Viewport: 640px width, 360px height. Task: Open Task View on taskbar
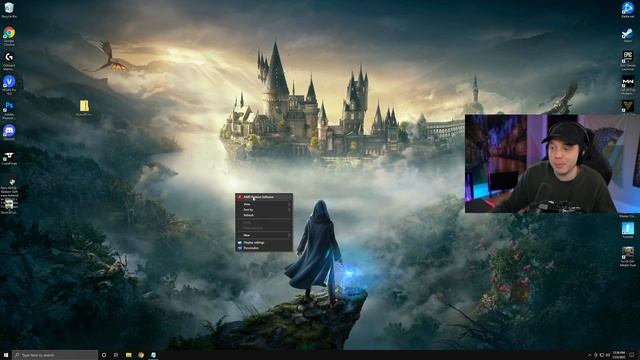pyautogui.click(x=116, y=355)
